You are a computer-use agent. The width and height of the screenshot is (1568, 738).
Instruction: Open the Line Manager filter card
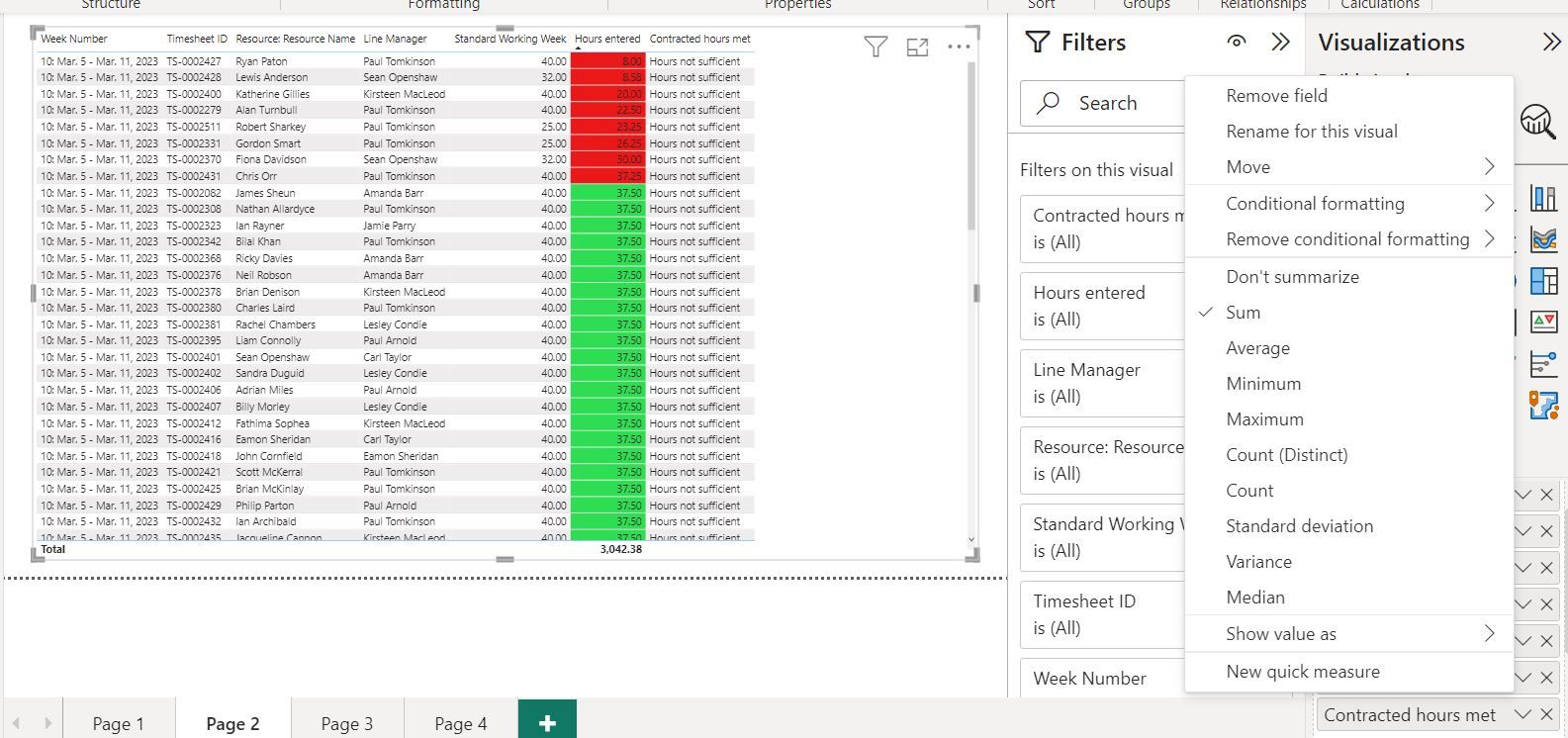(x=1102, y=383)
